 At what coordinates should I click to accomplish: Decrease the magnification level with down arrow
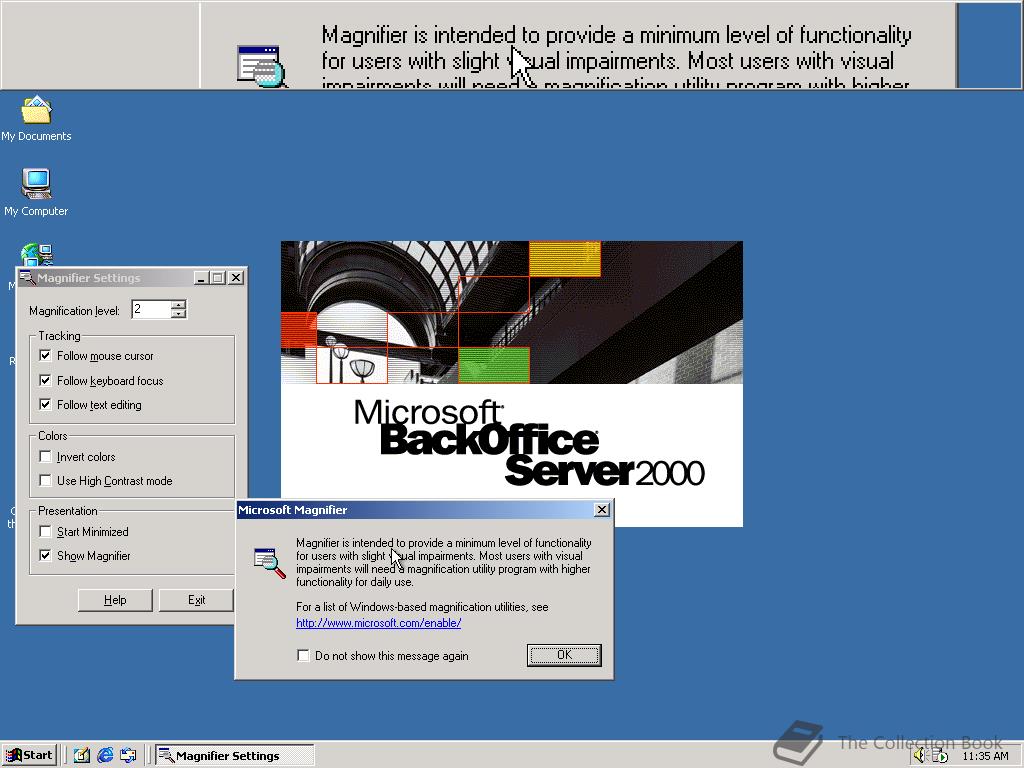179,314
